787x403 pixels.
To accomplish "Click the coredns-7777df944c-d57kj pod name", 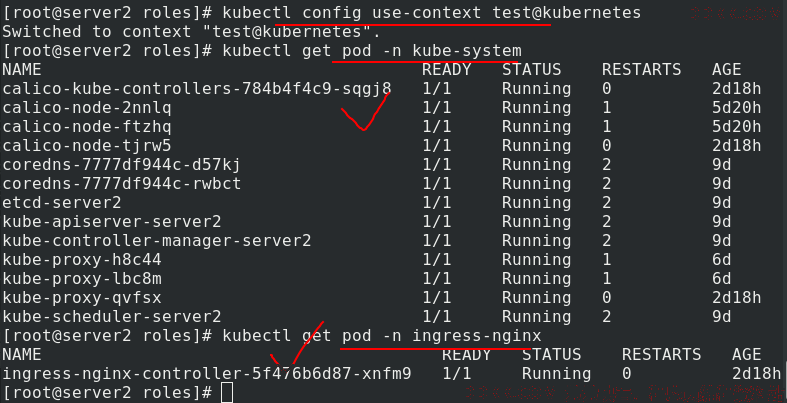I will point(121,165).
